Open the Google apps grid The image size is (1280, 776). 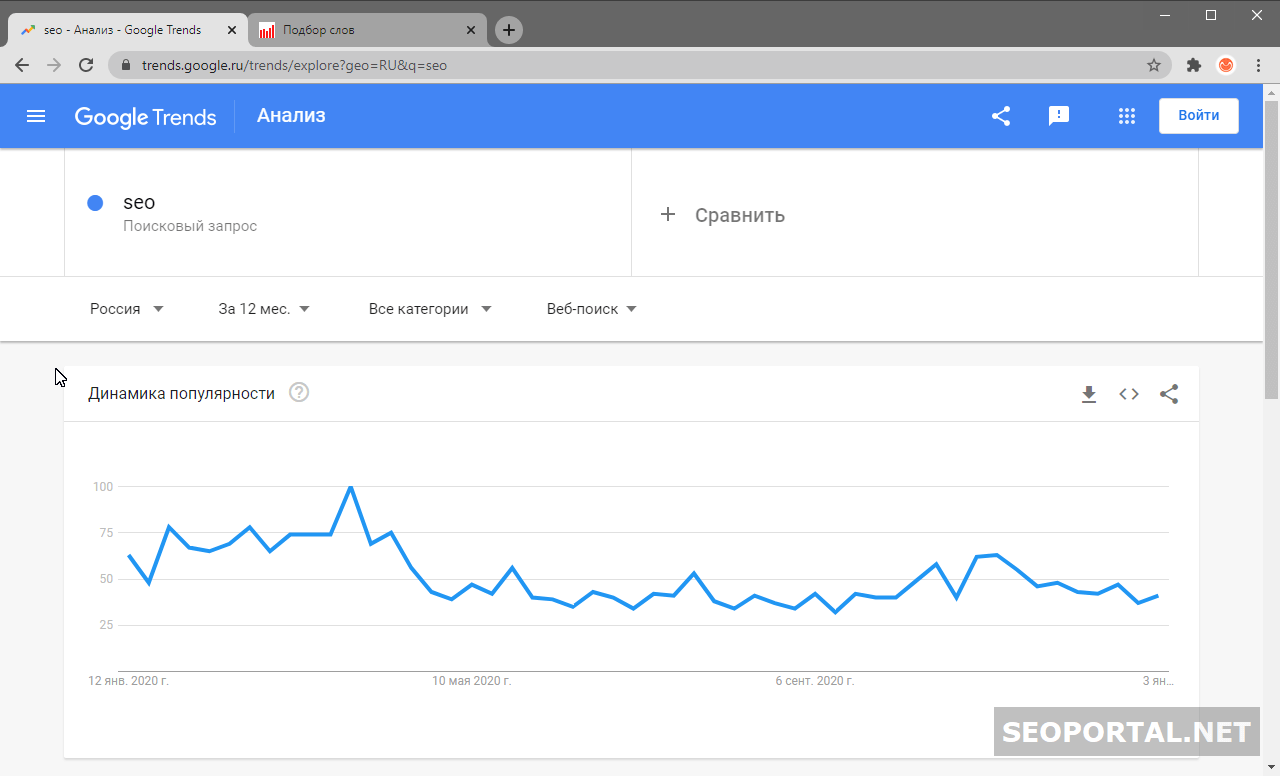[1127, 116]
